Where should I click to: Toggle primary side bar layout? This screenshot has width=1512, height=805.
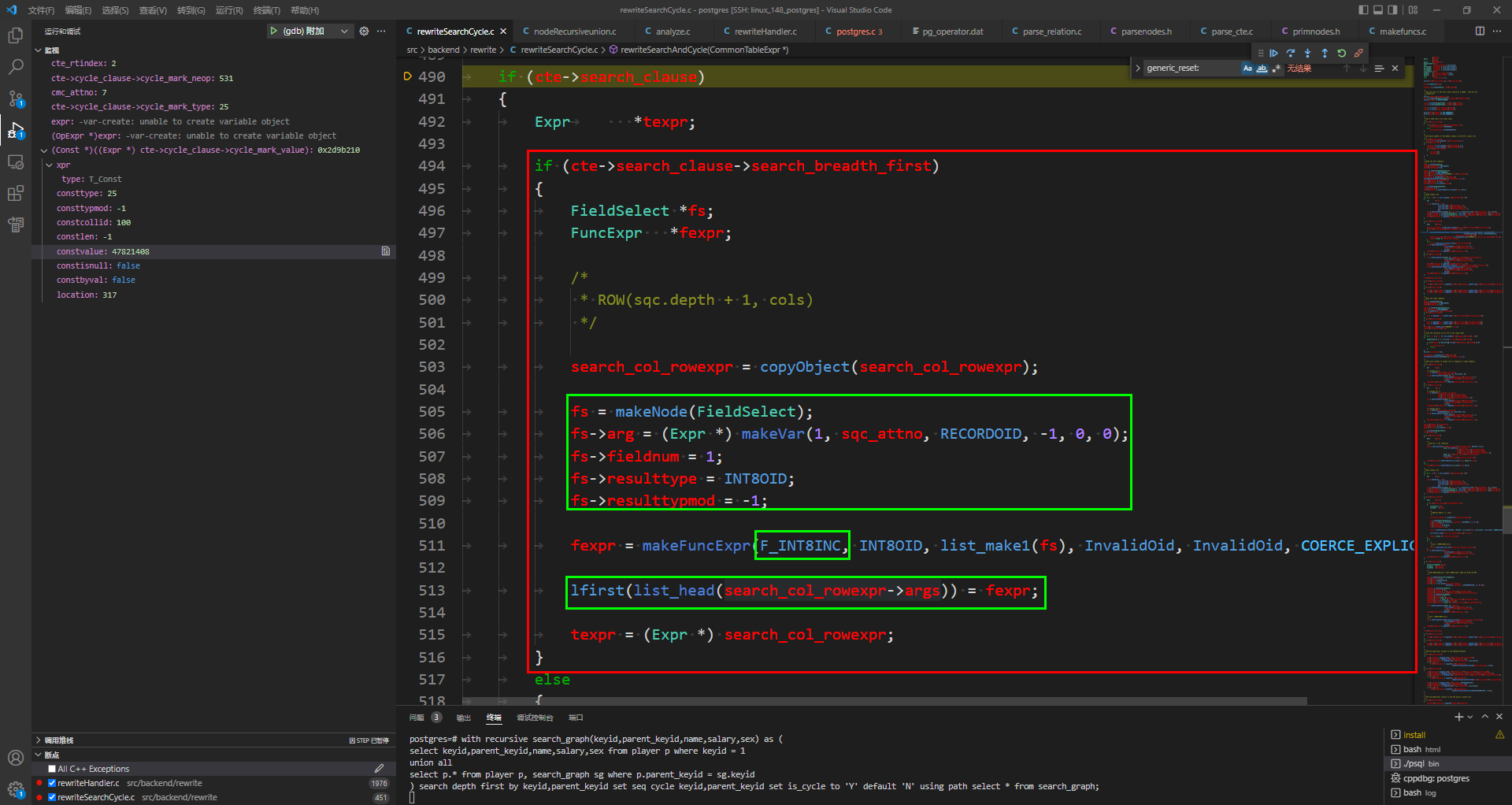(x=1363, y=10)
